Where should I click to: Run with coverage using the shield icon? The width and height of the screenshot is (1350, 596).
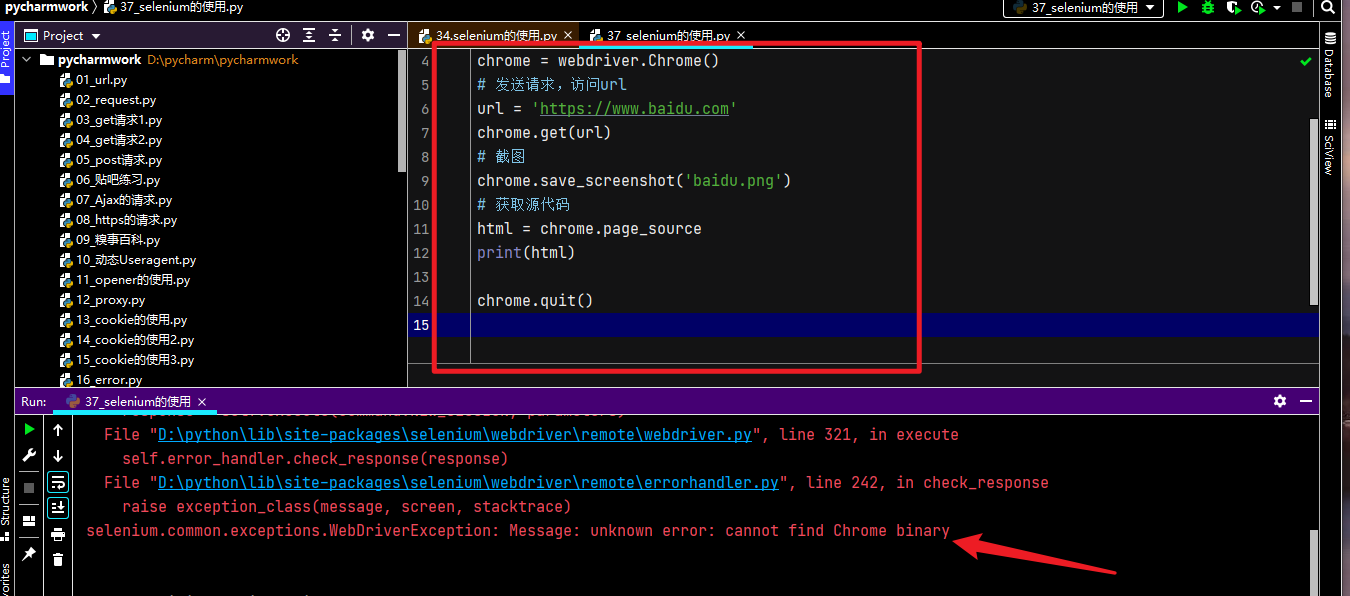click(1234, 7)
